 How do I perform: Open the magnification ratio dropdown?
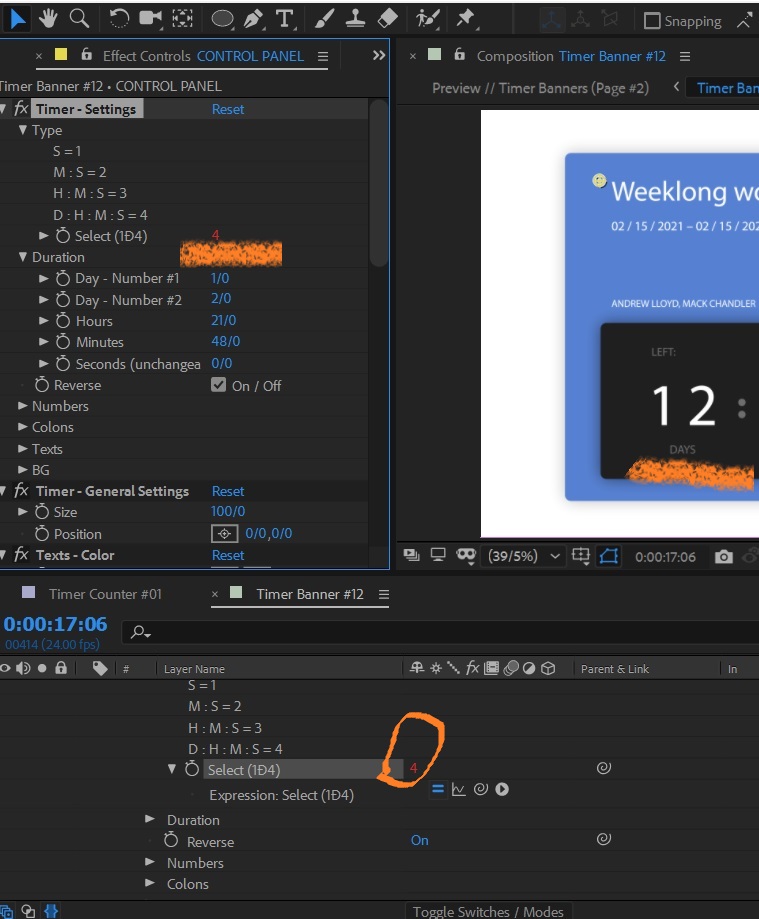[524, 556]
